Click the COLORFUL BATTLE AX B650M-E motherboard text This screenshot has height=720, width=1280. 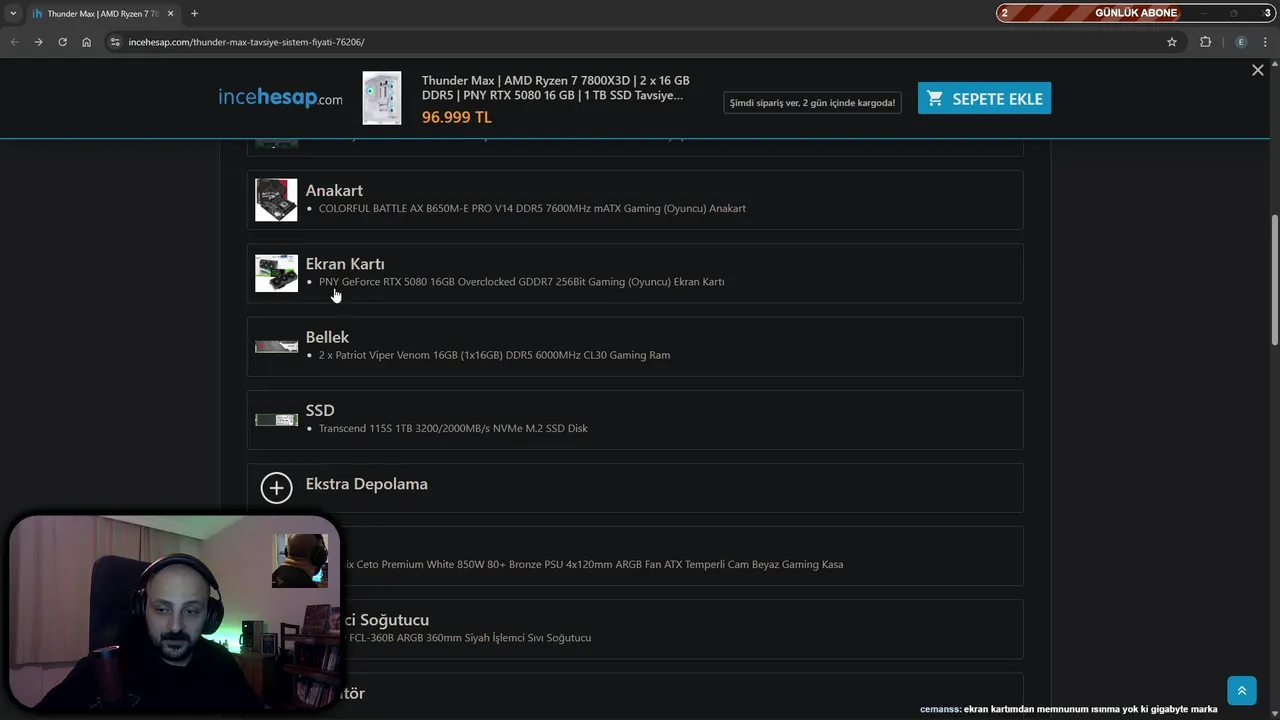click(x=532, y=209)
